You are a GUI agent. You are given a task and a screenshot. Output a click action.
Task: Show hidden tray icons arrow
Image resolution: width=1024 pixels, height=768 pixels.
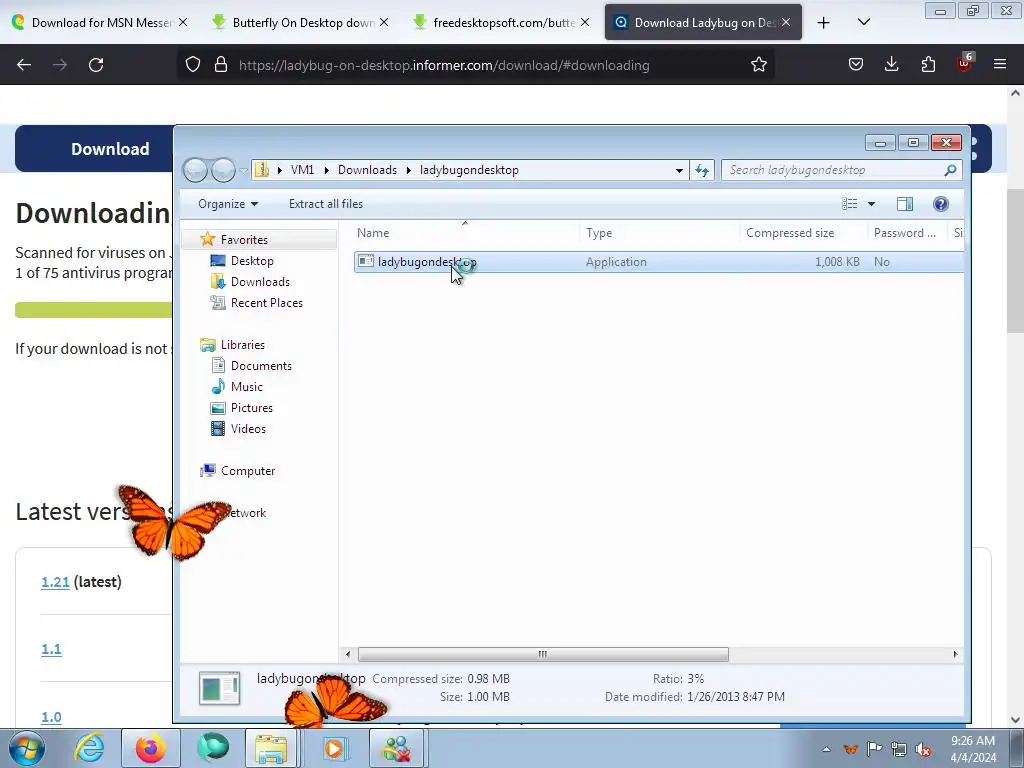826,749
